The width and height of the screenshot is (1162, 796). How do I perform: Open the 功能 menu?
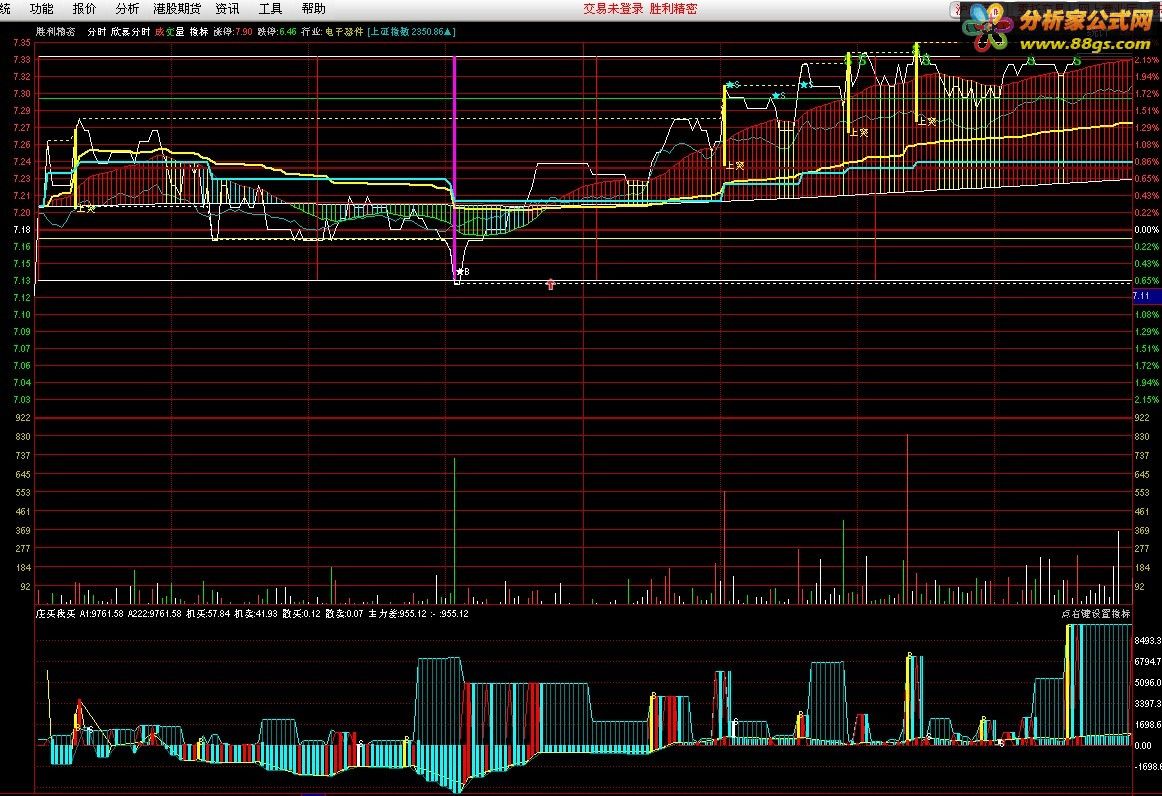(42, 9)
